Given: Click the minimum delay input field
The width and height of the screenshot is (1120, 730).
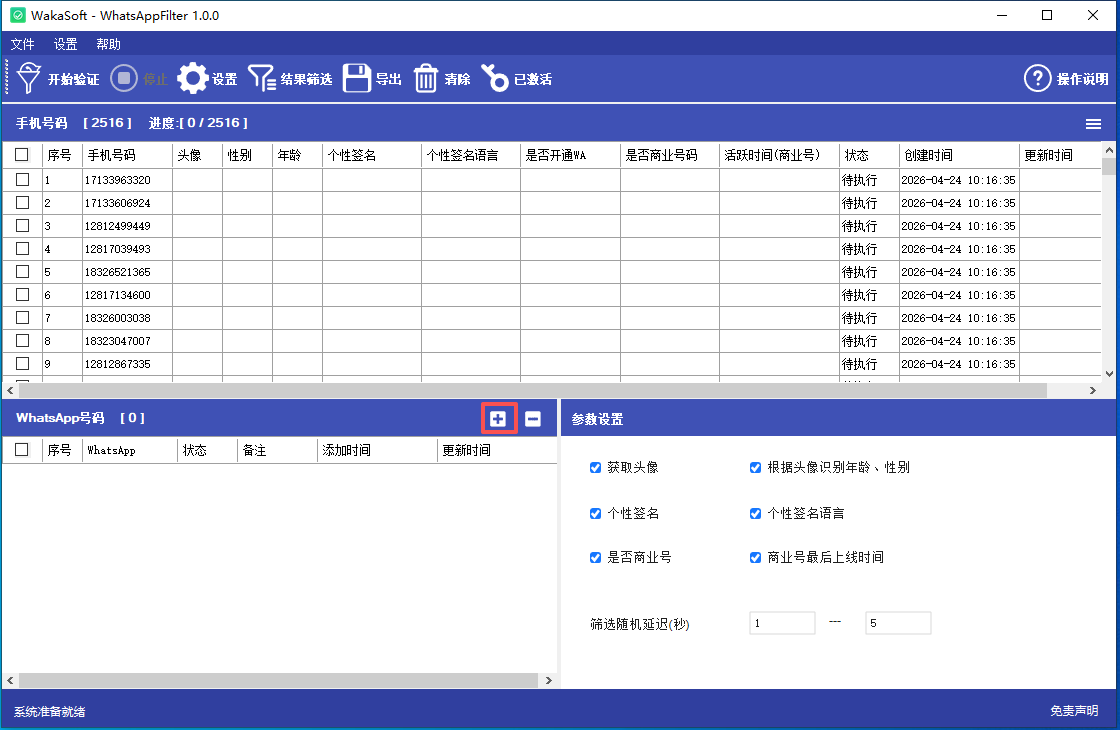Looking at the screenshot, I should (x=782, y=623).
